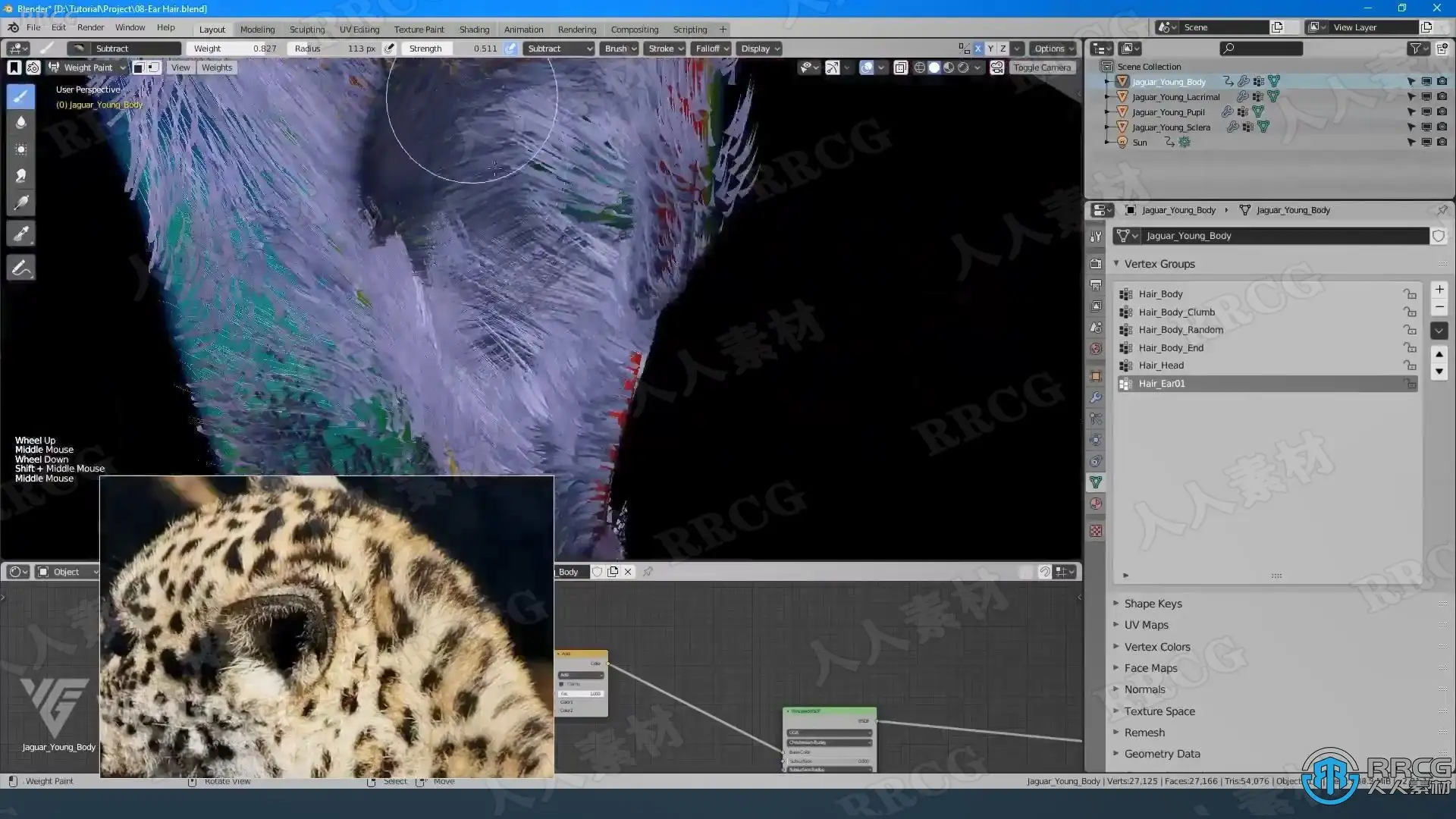The image size is (1456, 819).
Task: Select the Blur weight tool
Action: pos(20,122)
